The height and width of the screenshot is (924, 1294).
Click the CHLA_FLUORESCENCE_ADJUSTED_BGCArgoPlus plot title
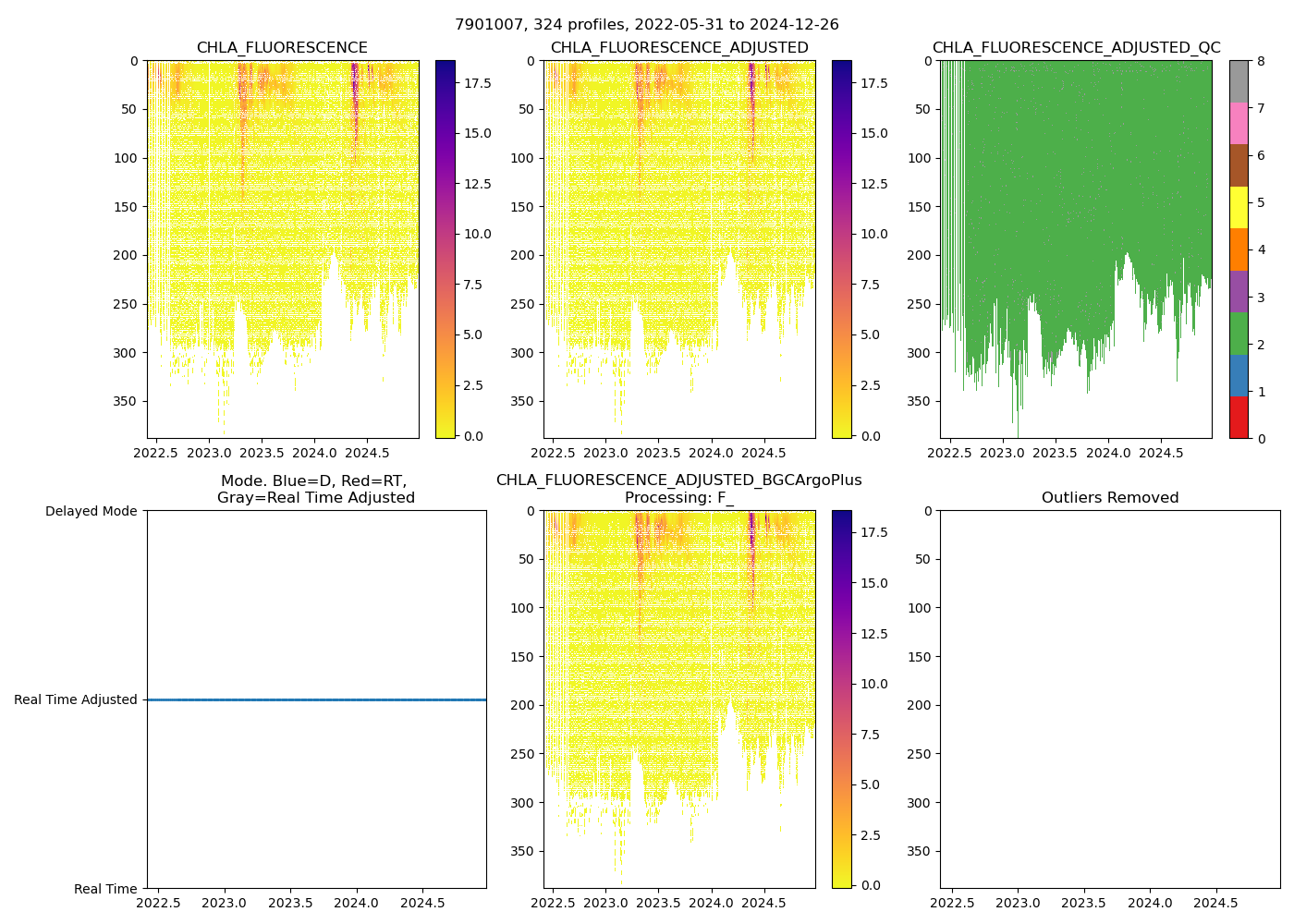(x=678, y=480)
